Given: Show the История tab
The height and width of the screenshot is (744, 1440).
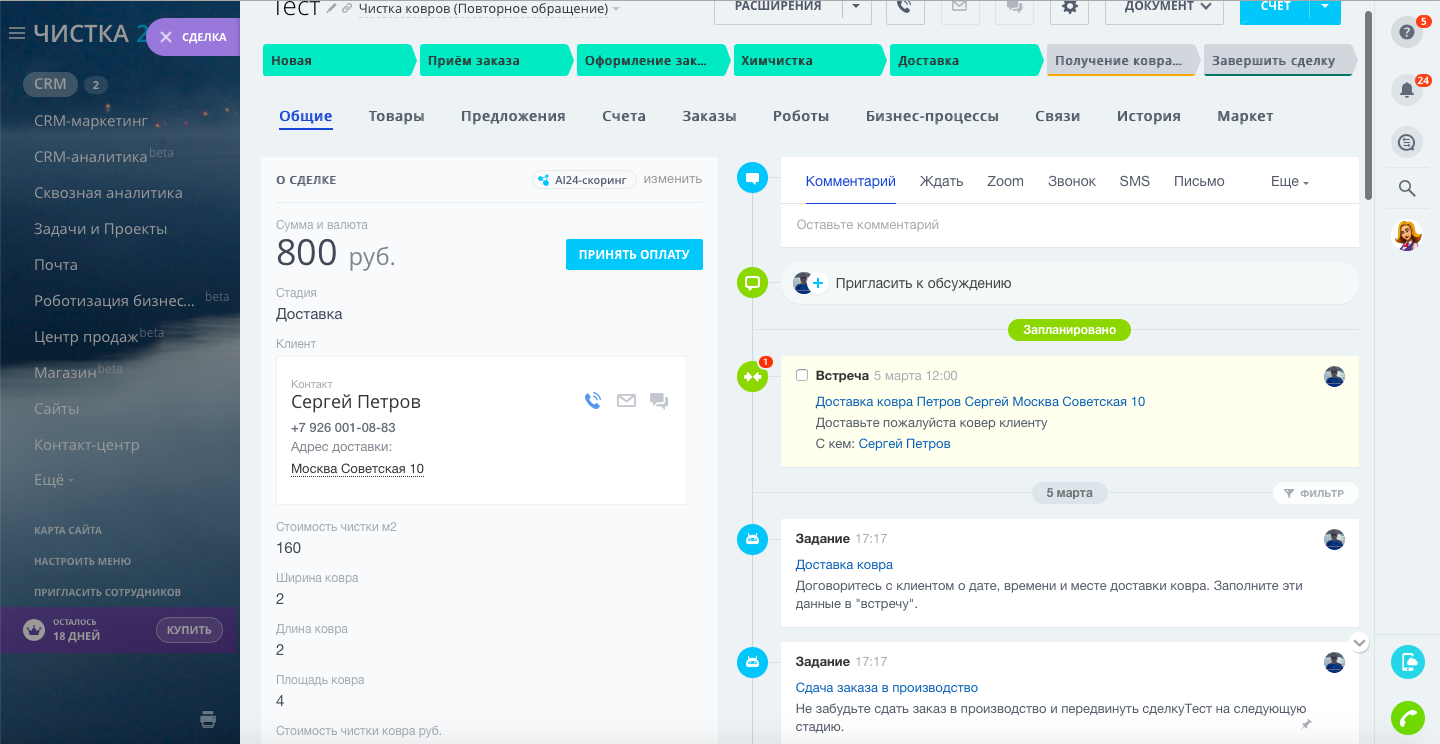Looking at the screenshot, I should [1149, 116].
